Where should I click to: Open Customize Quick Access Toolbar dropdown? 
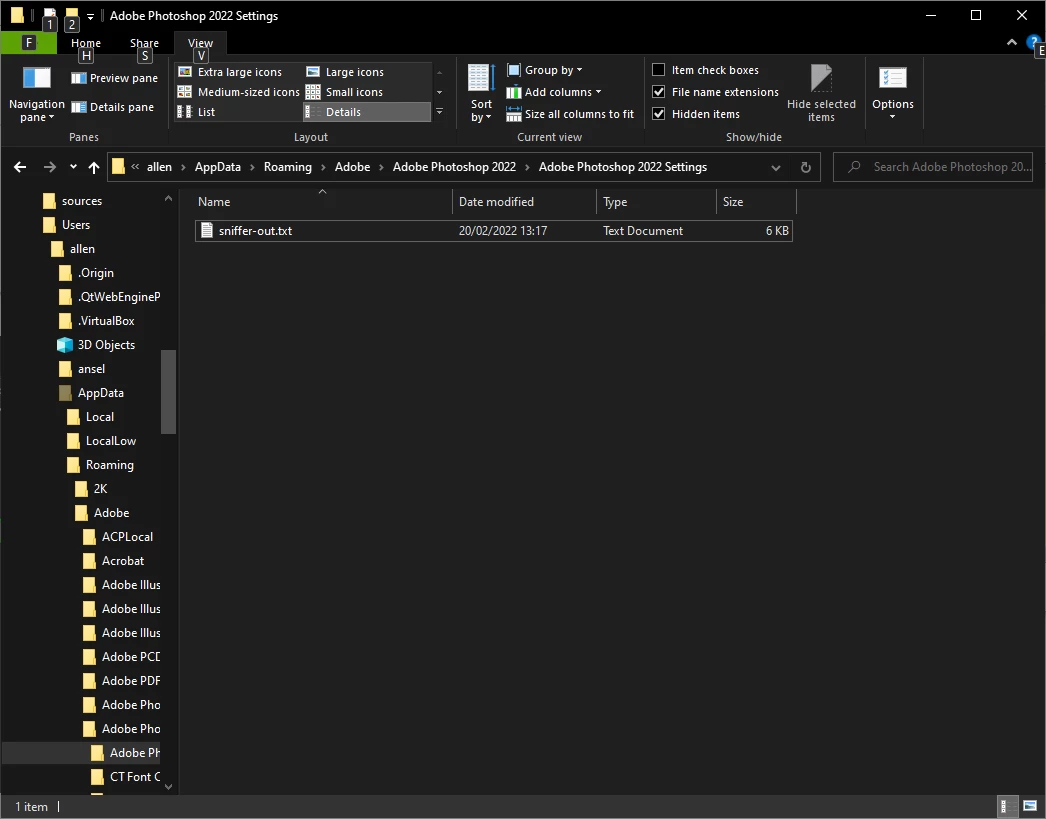click(90, 17)
